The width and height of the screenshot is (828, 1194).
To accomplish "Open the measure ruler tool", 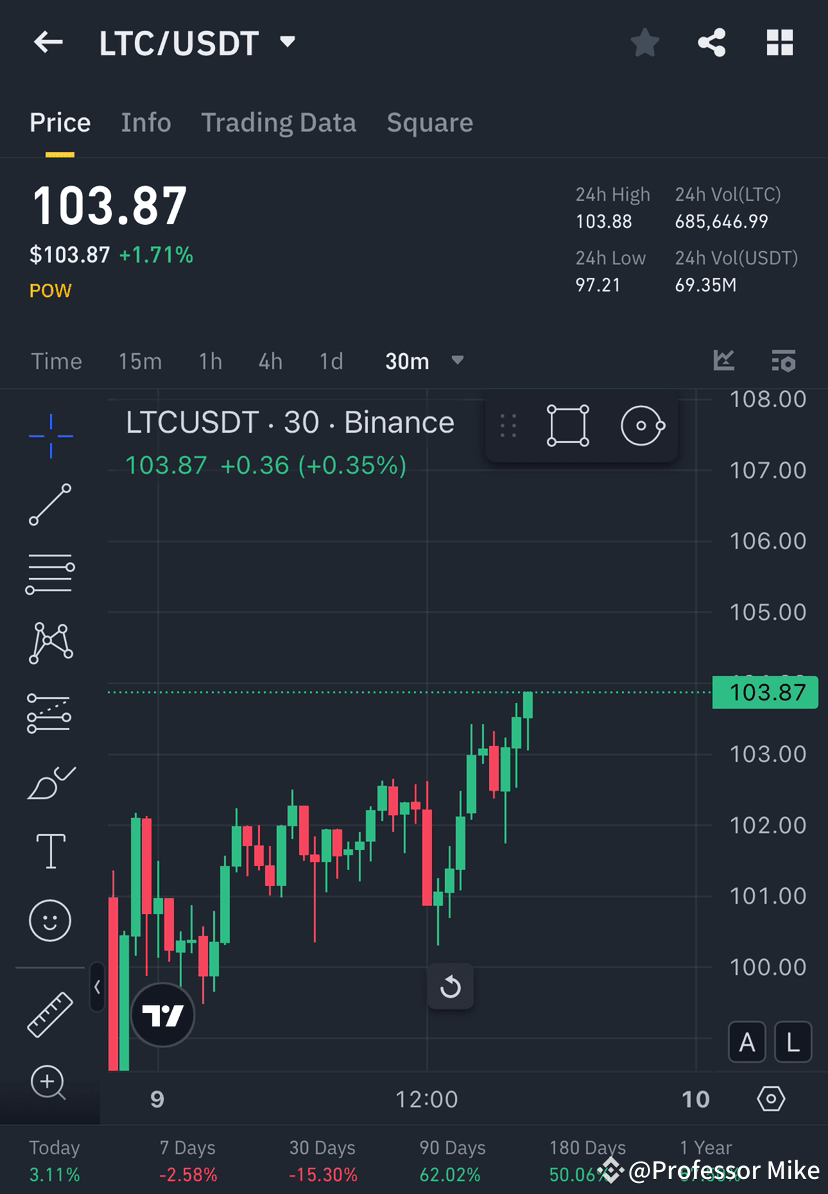I will (x=50, y=1013).
